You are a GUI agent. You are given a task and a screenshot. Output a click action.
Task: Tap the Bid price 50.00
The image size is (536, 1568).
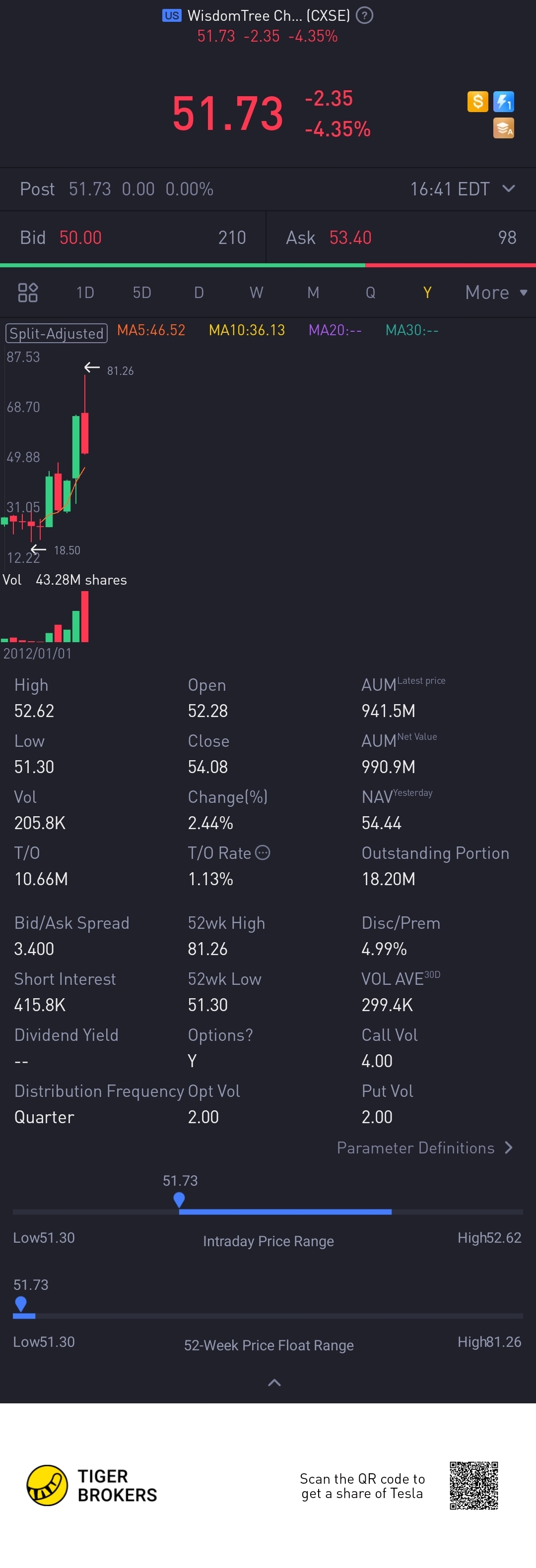pos(80,238)
